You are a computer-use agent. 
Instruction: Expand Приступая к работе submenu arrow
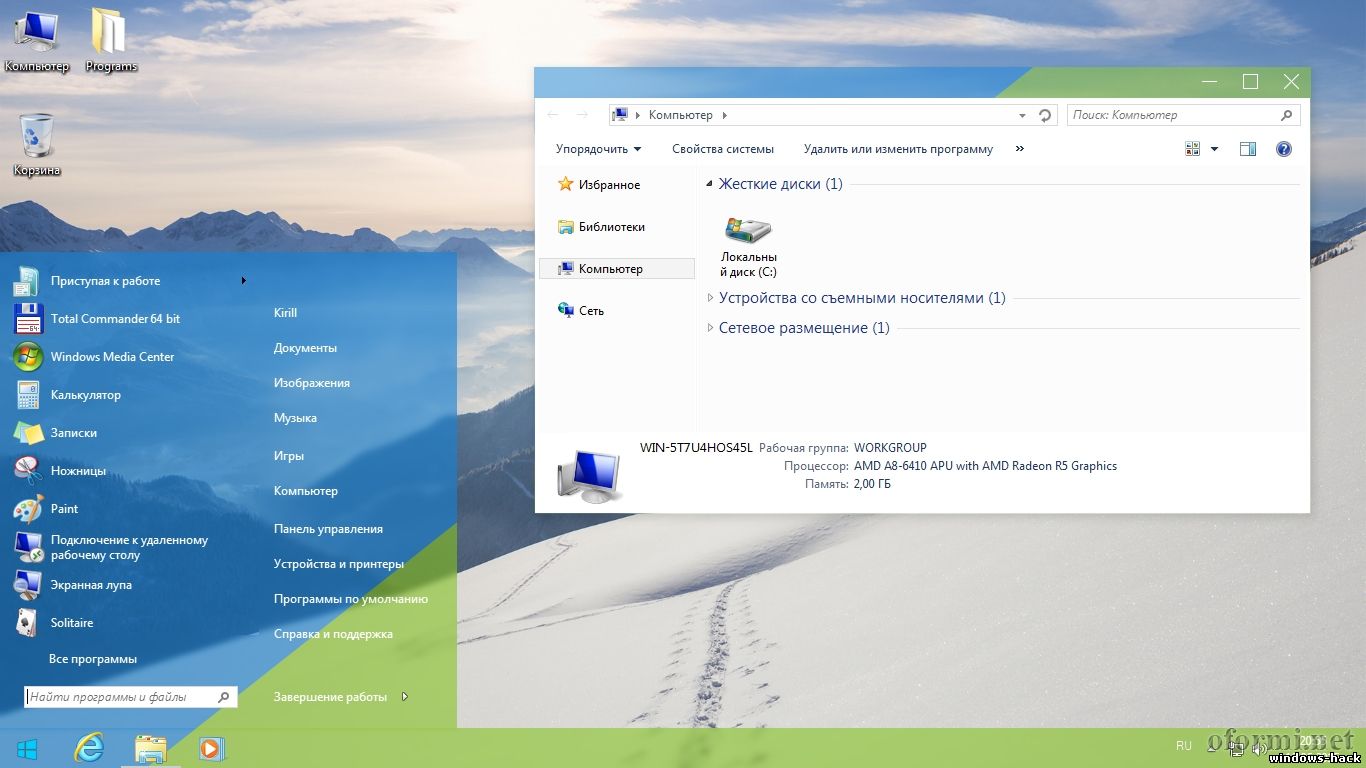pos(243,281)
